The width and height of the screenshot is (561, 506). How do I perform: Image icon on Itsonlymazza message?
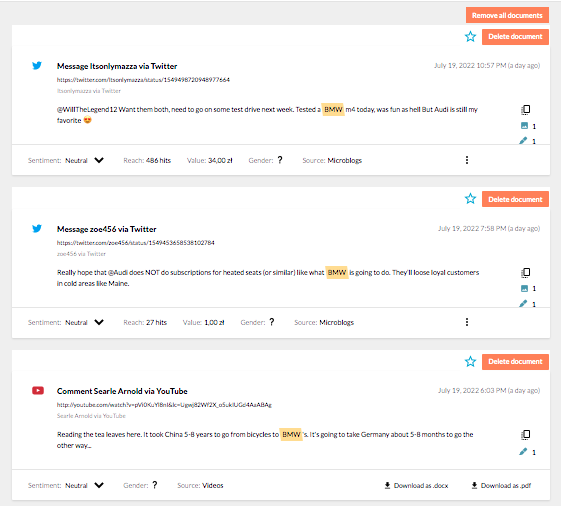click(x=525, y=126)
